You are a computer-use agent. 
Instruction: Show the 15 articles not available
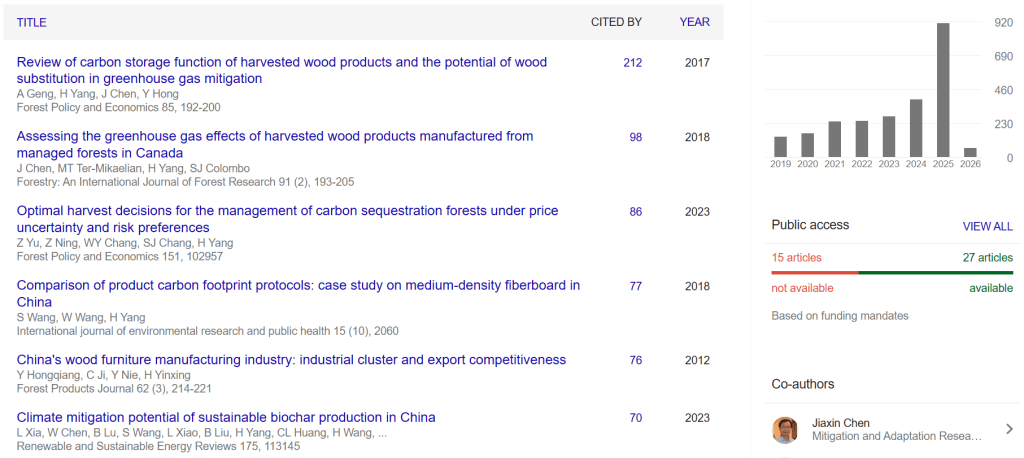point(796,258)
